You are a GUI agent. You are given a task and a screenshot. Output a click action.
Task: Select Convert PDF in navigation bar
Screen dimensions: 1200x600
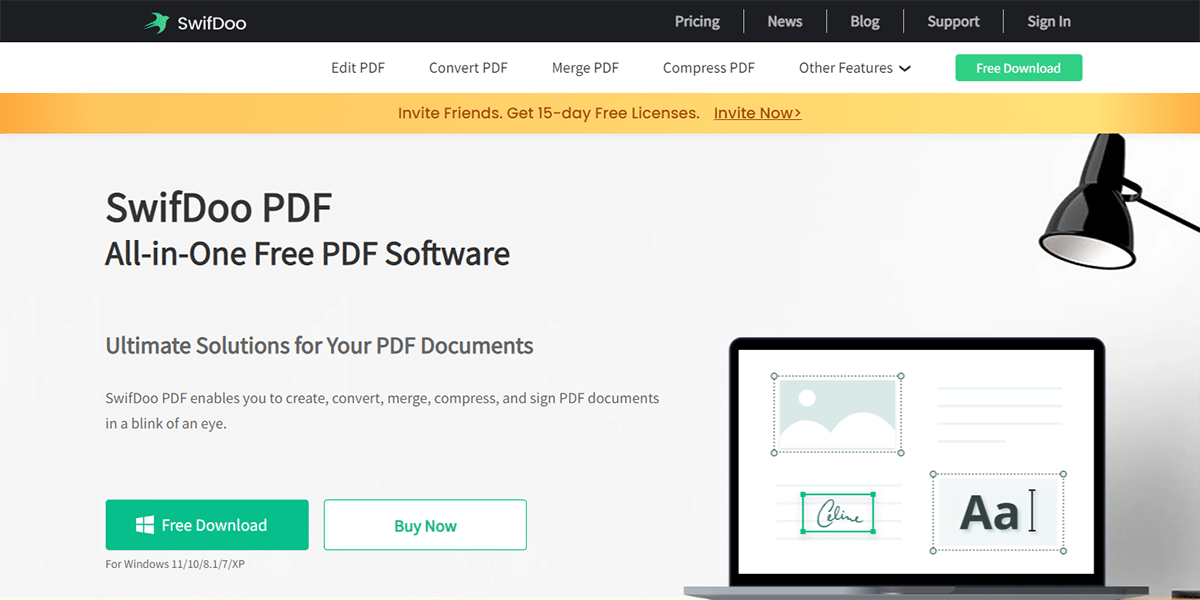pyautogui.click(x=468, y=68)
